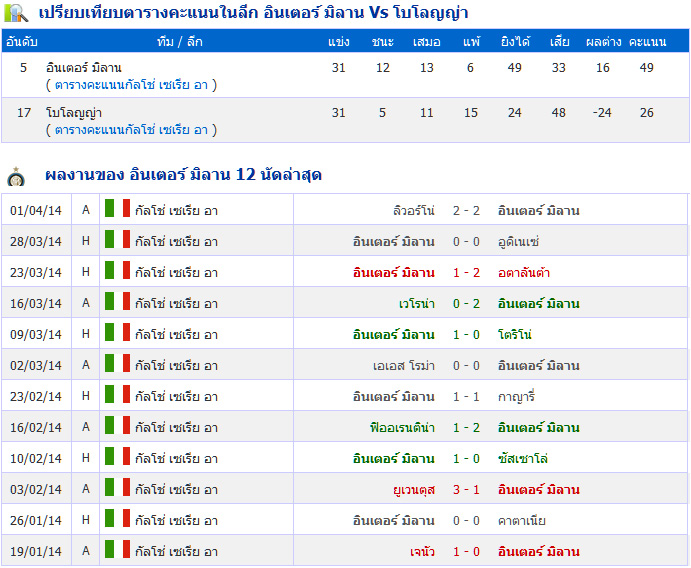Click Italy flag in 10/02/14 match row
Image resolution: width=691 pixels, height=568 pixels.
(x=117, y=457)
